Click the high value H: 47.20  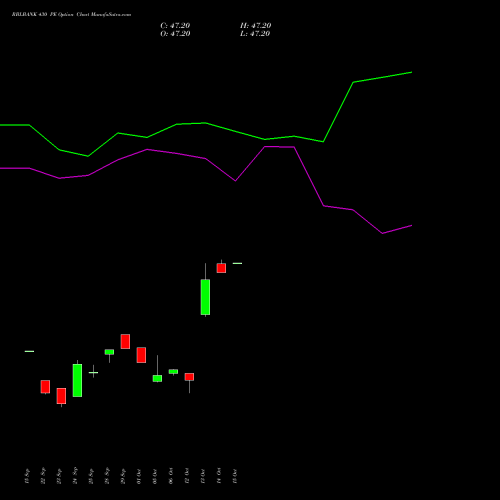pos(255,26)
